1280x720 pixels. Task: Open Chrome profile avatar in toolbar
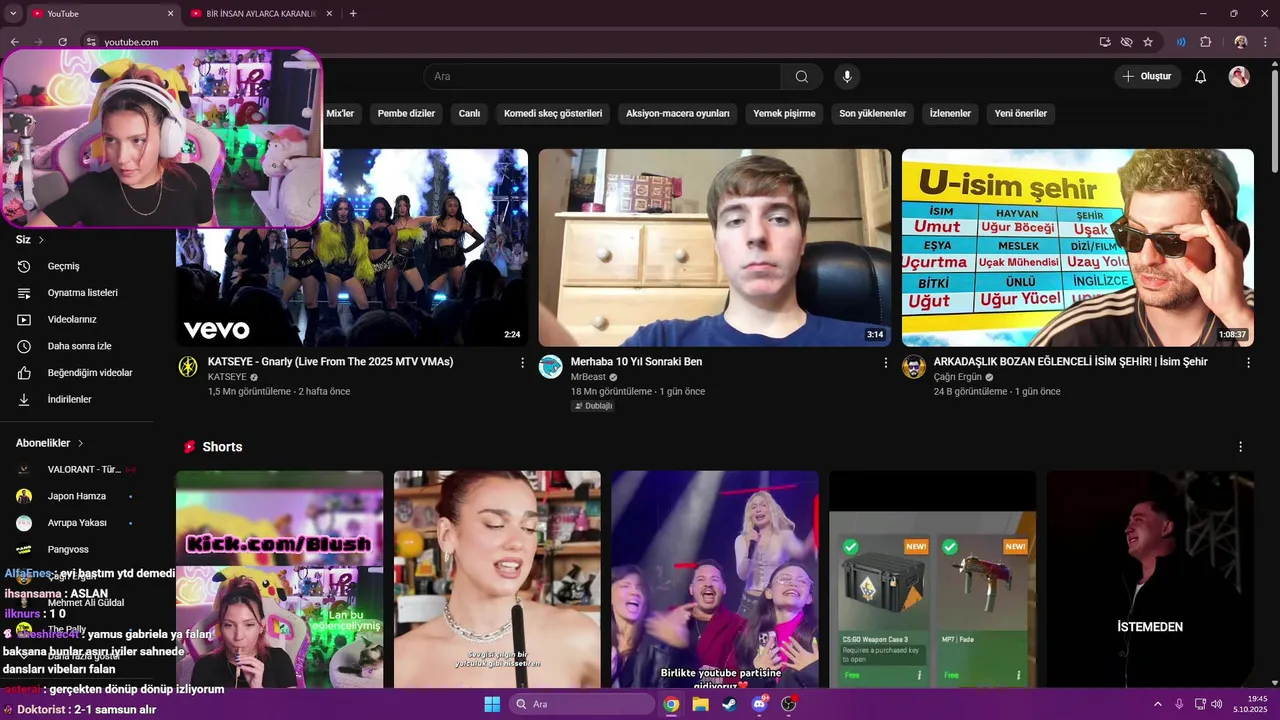pos(1241,42)
